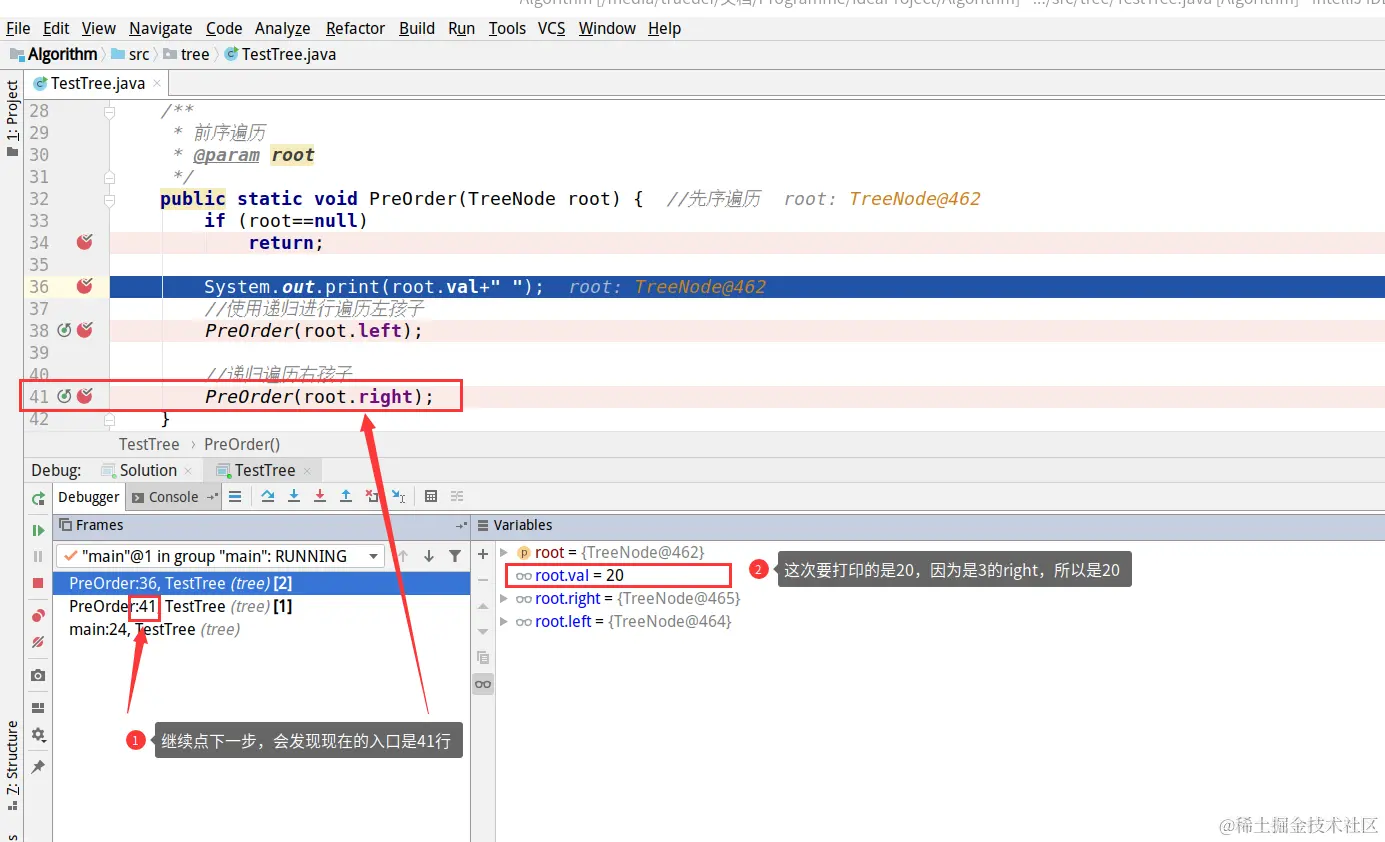Open the Build menu
The image size is (1385, 842).
(x=417, y=28)
